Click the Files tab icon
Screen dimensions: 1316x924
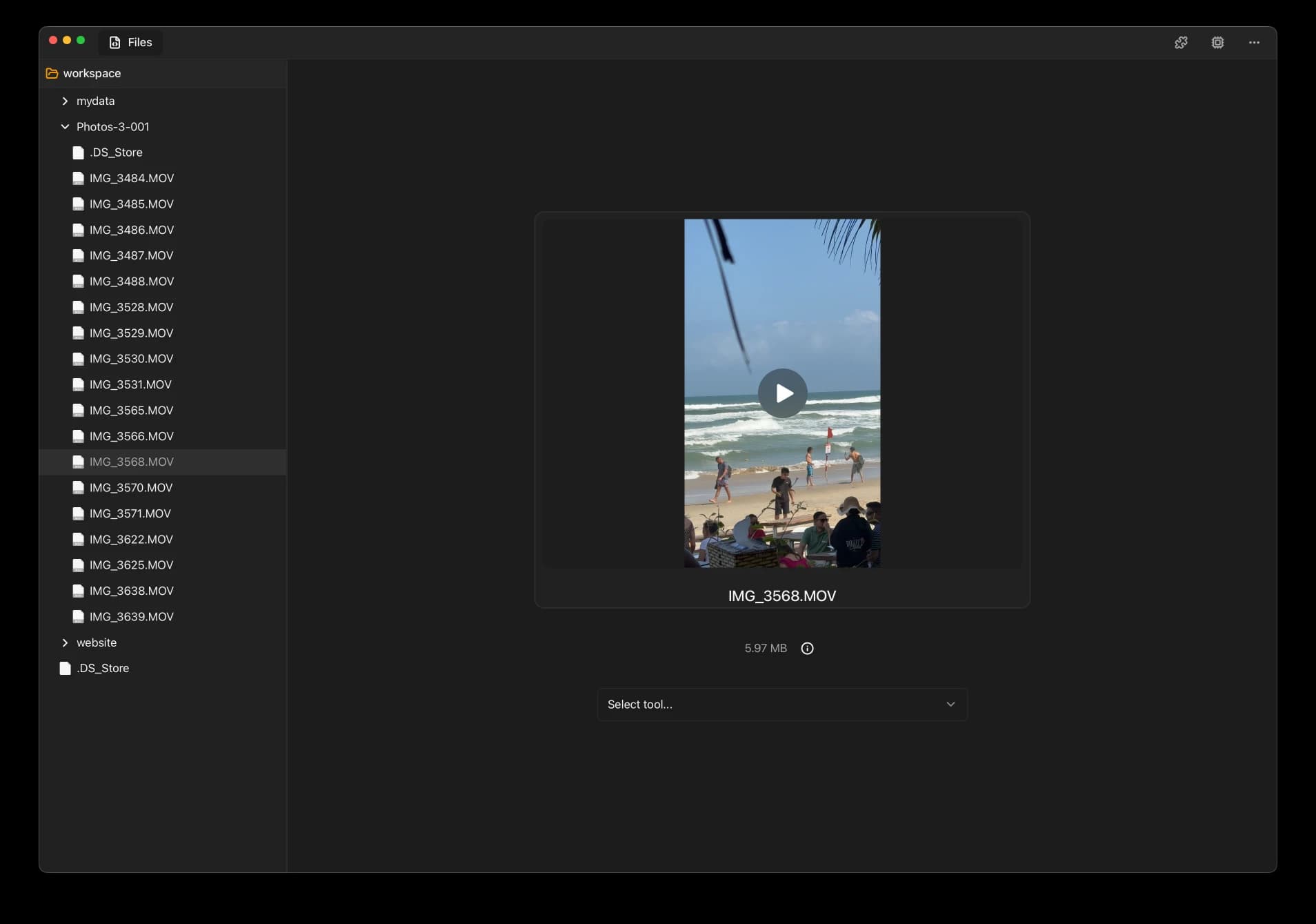pyautogui.click(x=114, y=42)
